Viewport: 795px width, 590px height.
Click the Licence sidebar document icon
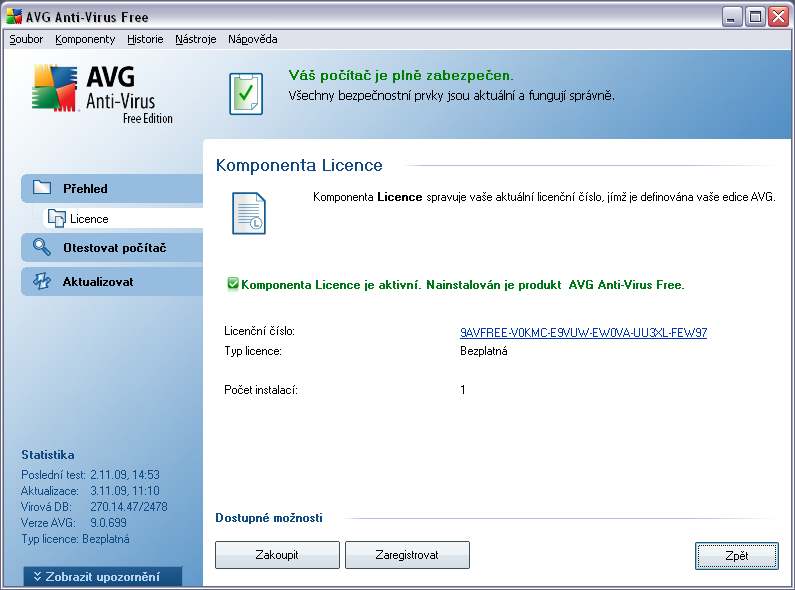(x=56, y=218)
